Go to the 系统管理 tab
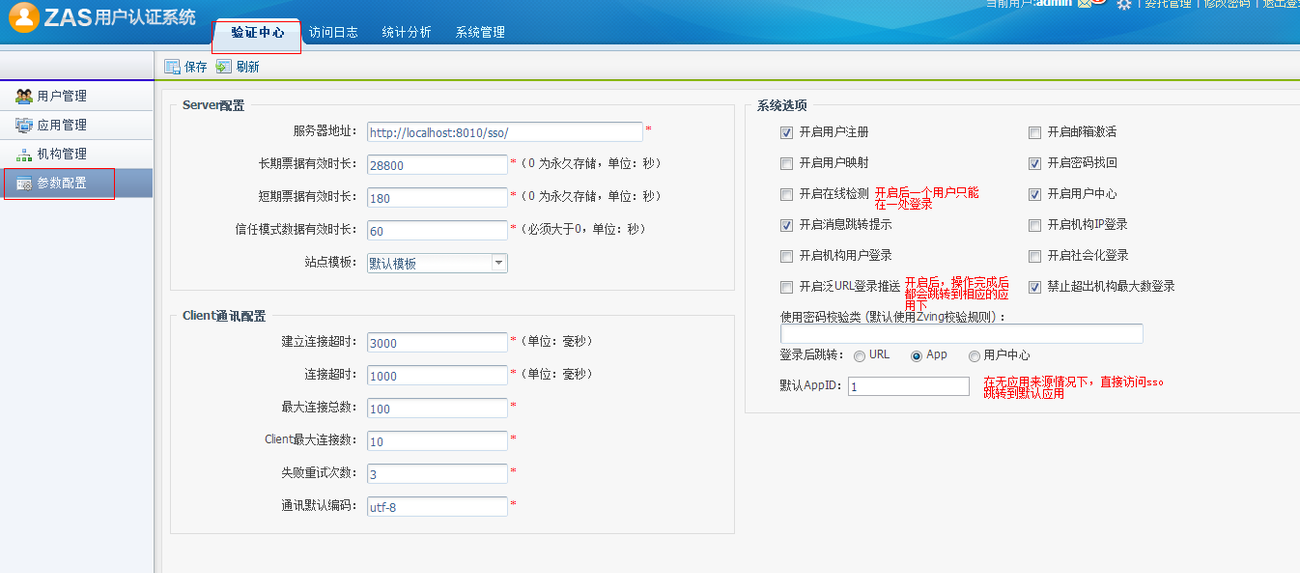The image size is (1300, 573). (480, 32)
